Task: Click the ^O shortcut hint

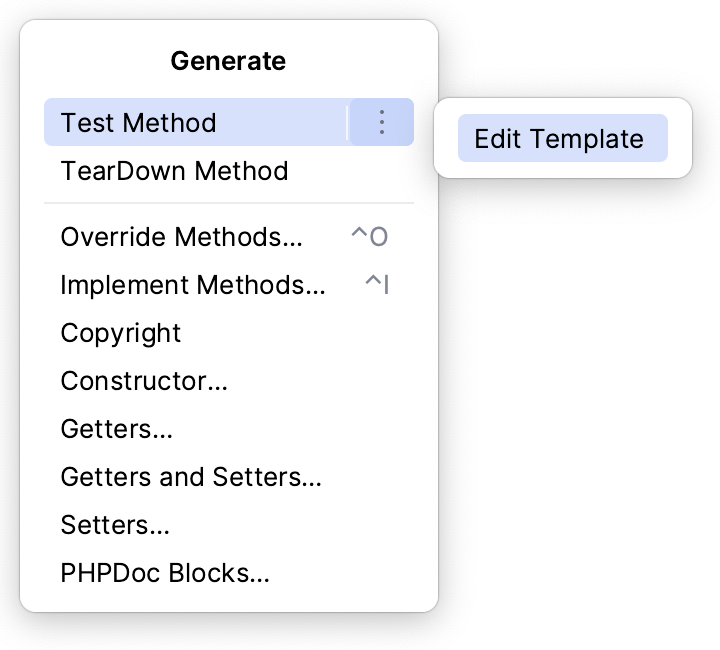Action: tap(368, 237)
